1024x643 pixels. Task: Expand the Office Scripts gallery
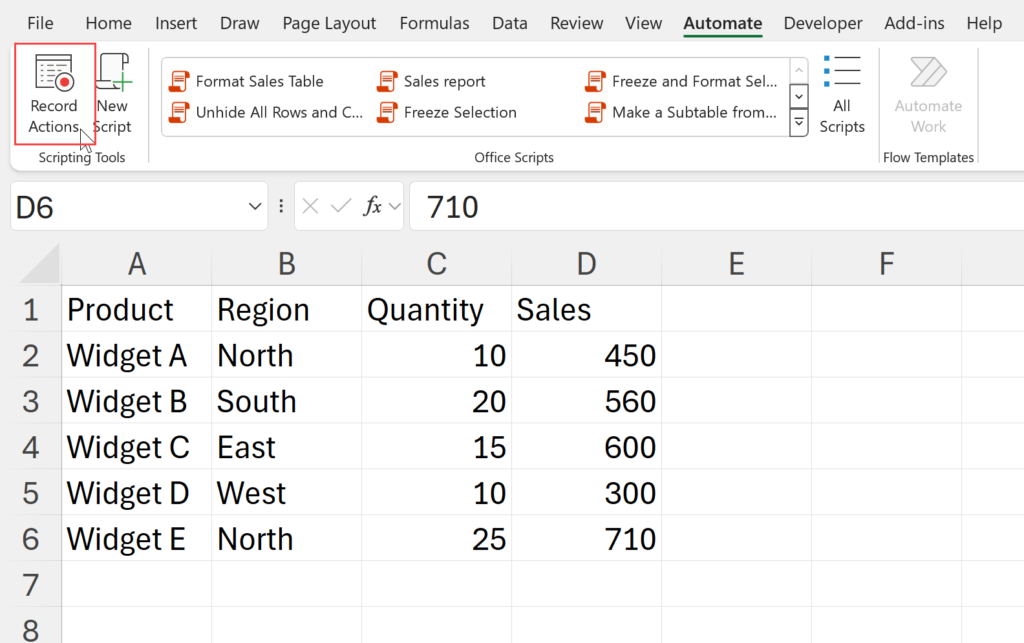click(798, 124)
